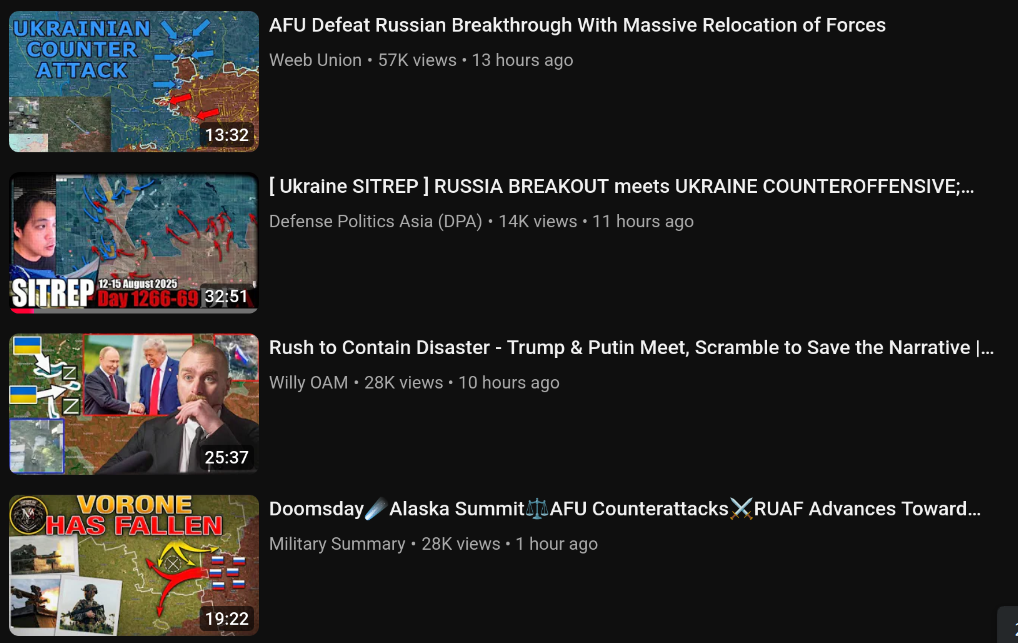
Task: Open the Vorone Has Fallen thumbnail
Action: pos(134,565)
